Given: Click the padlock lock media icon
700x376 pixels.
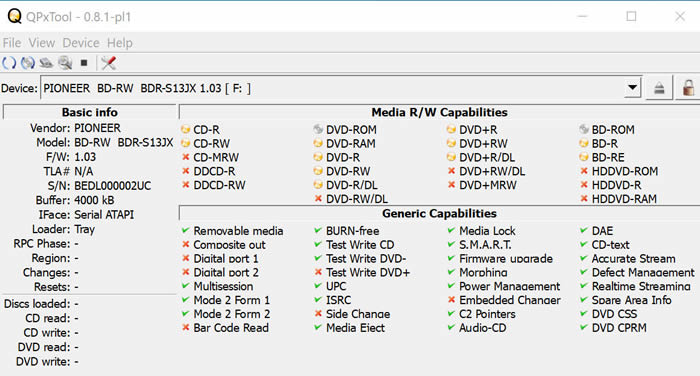Looking at the screenshot, I should 688,88.
